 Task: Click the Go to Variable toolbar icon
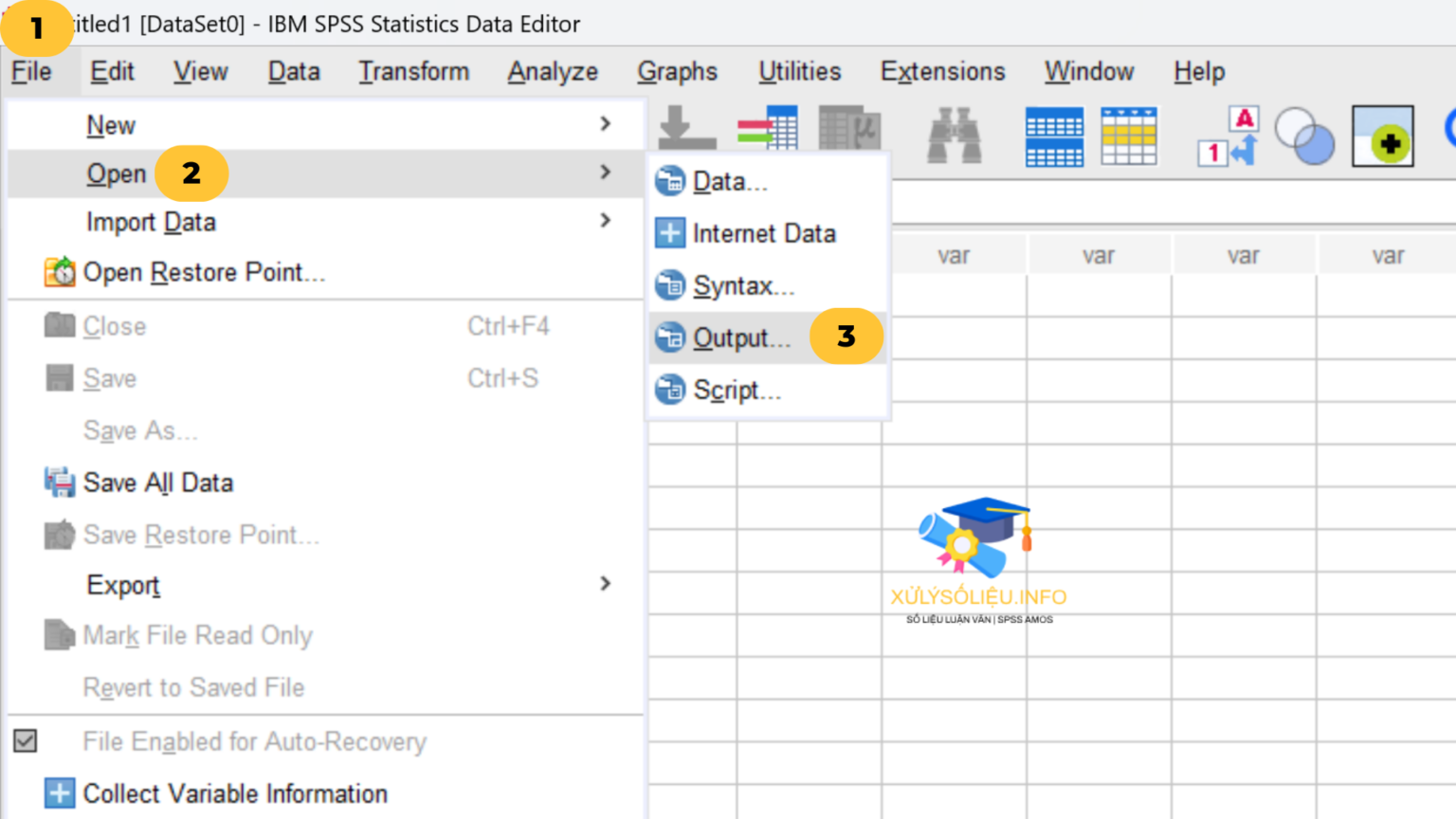pos(768,128)
